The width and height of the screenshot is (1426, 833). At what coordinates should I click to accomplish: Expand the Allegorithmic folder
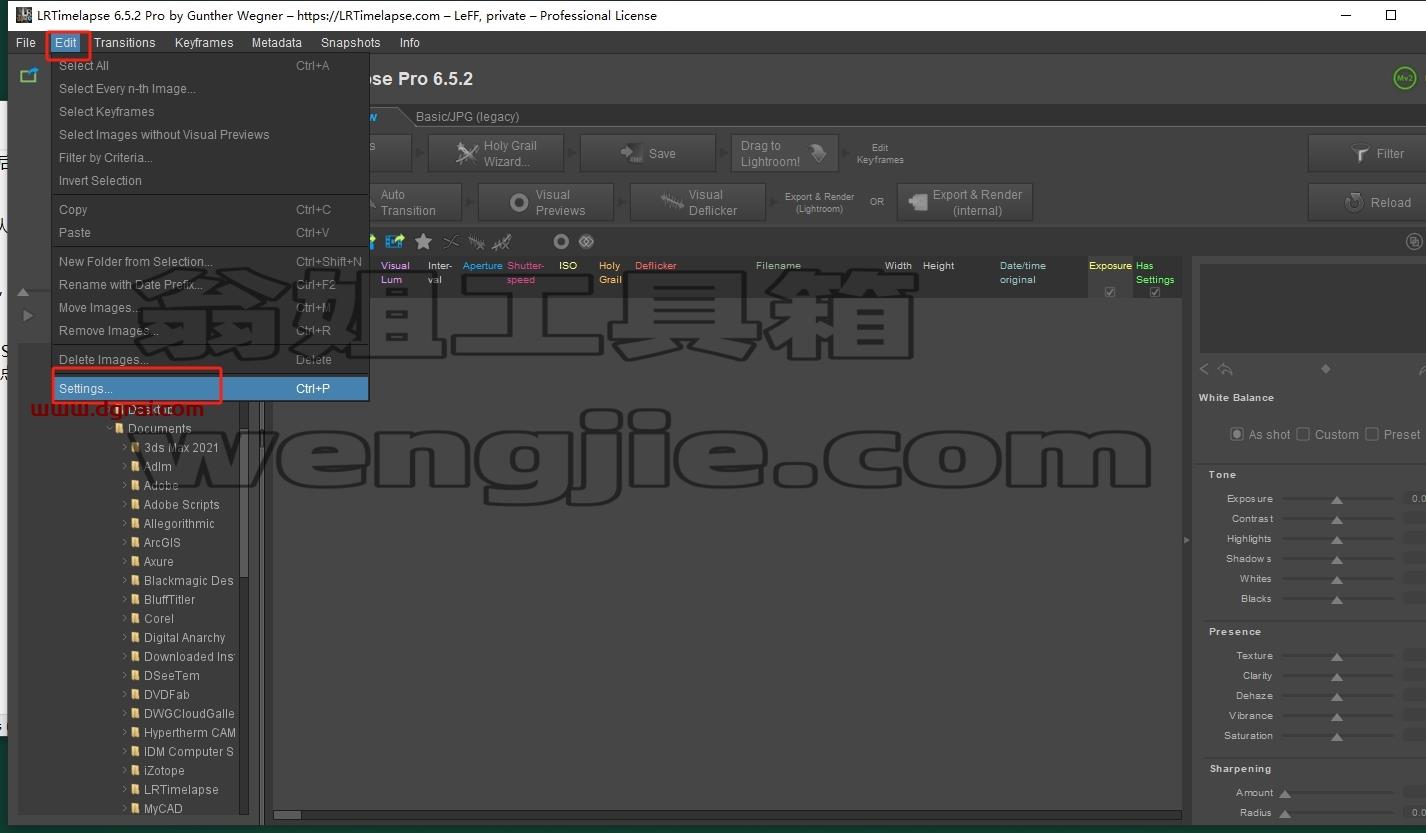[x=125, y=523]
